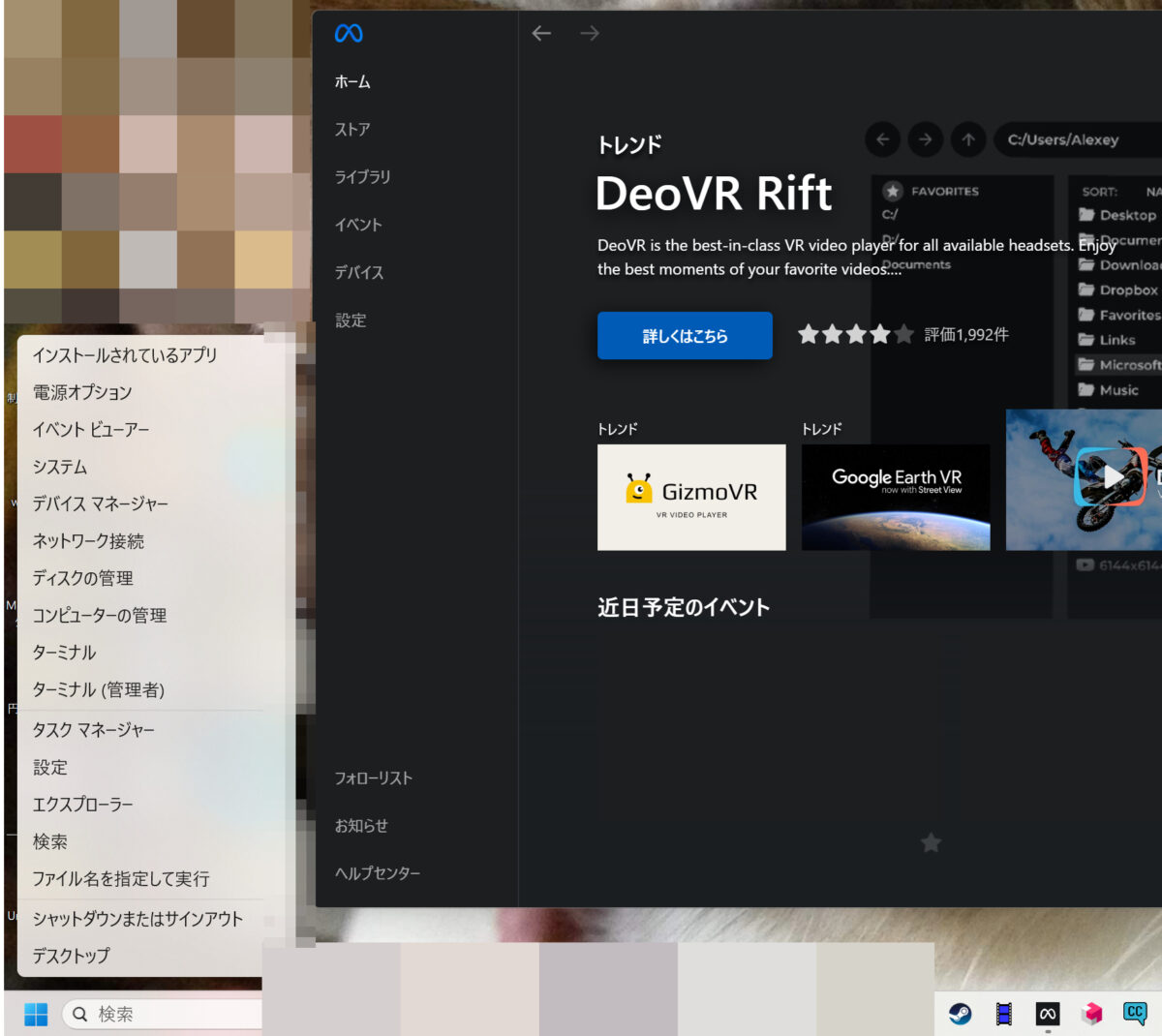Click the film reel icon on the taskbar
The image size is (1162, 1036).
tap(1003, 1014)
